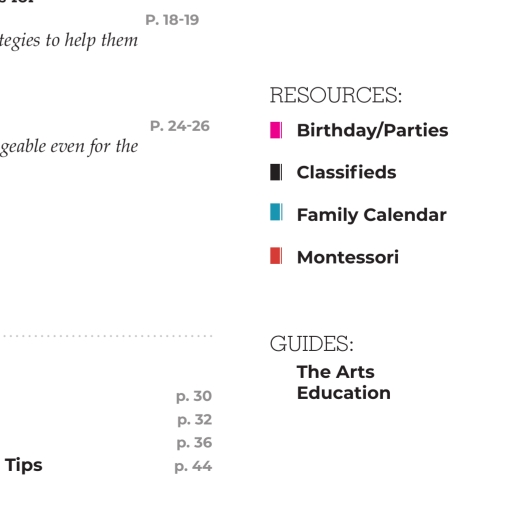Viewport: 512px width, 512px height.
Task: Go to page p. 44
Action: tap(193, 466)
